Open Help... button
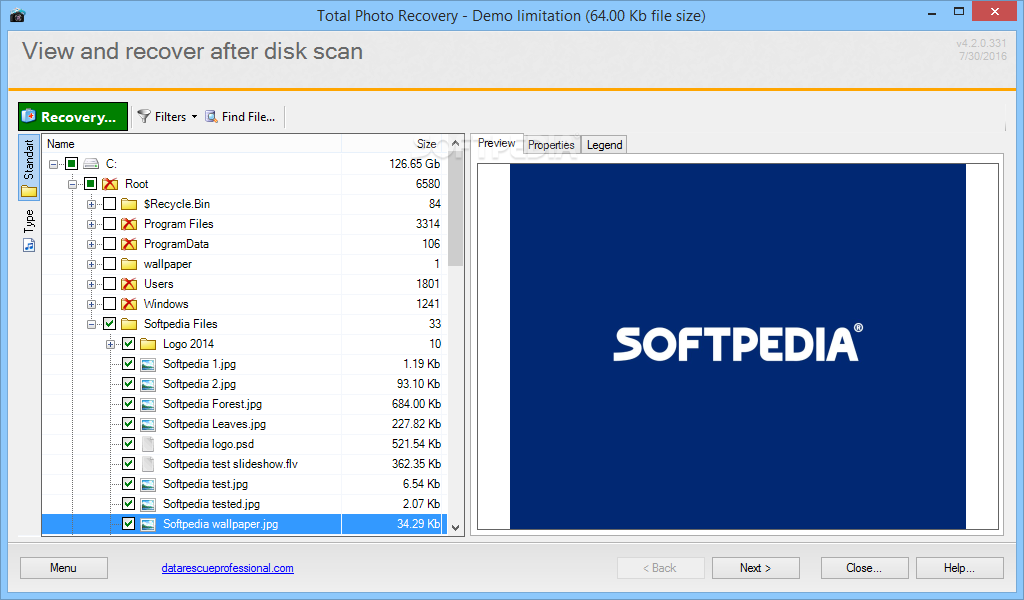 point(959,568)
